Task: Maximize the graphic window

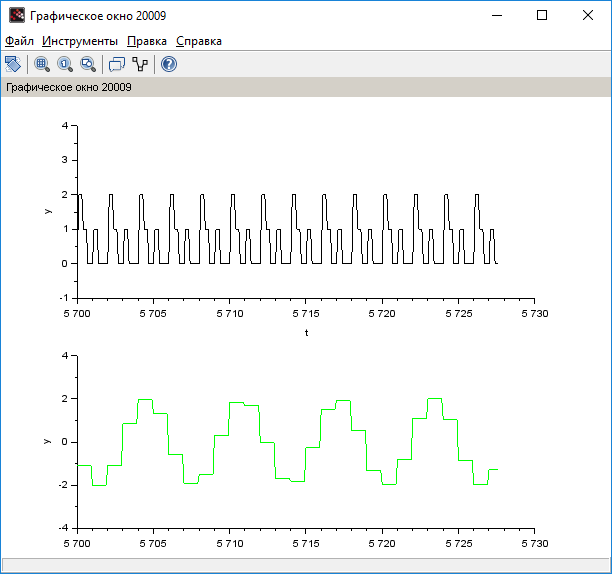Action: pos(542,16)
